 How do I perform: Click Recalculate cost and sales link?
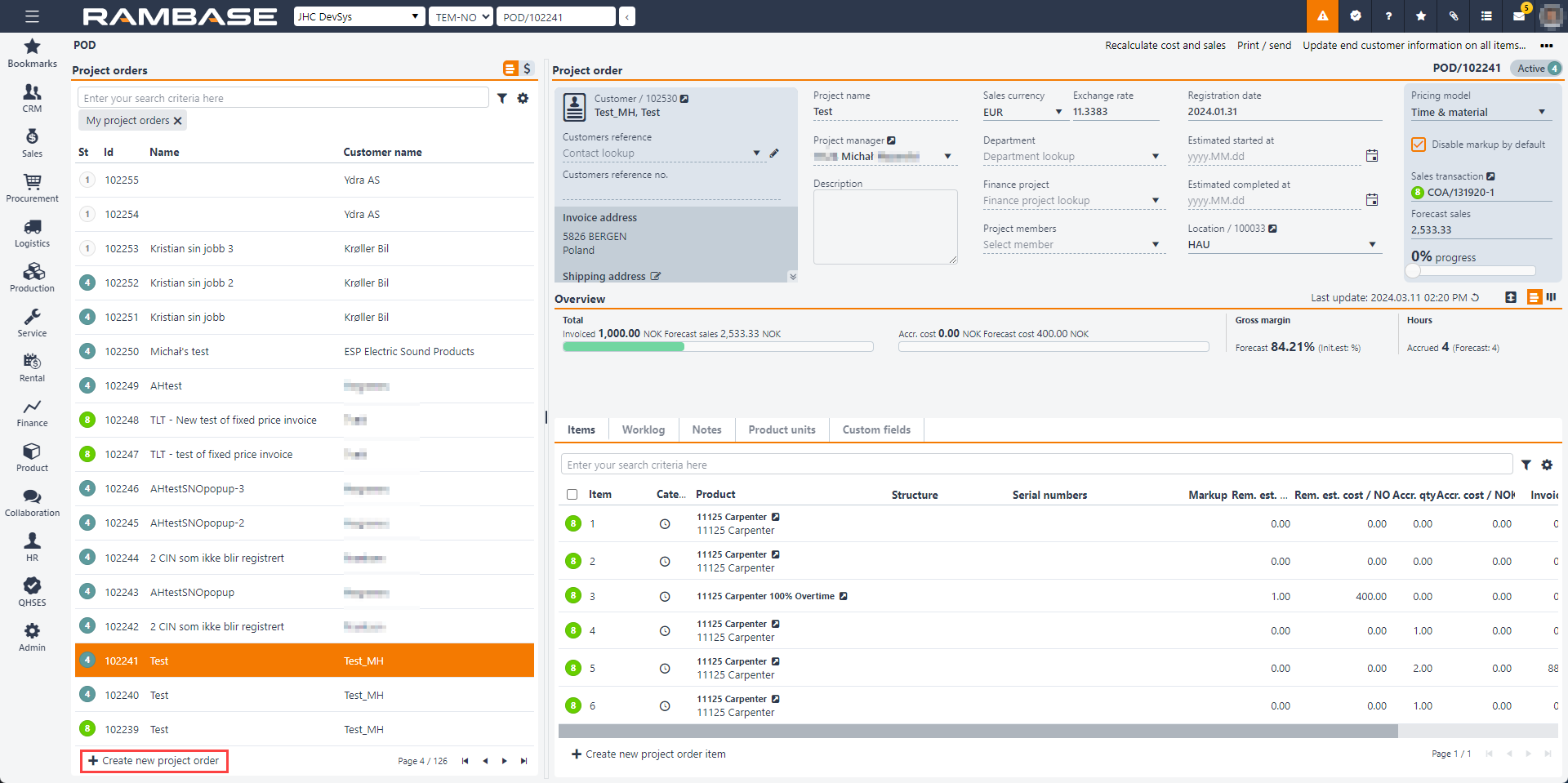1165,46
